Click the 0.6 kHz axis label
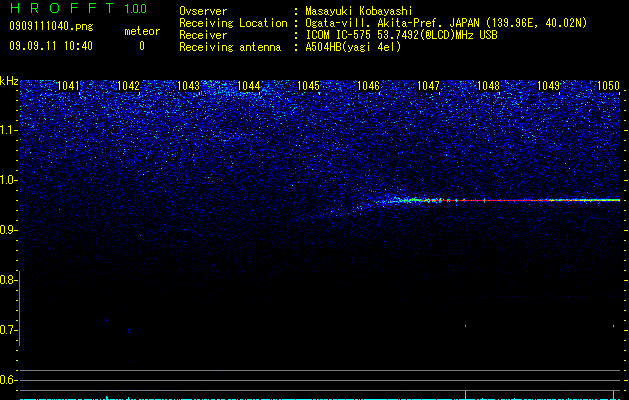The width and height of the screenshot is (629, 400). point(8,380)
